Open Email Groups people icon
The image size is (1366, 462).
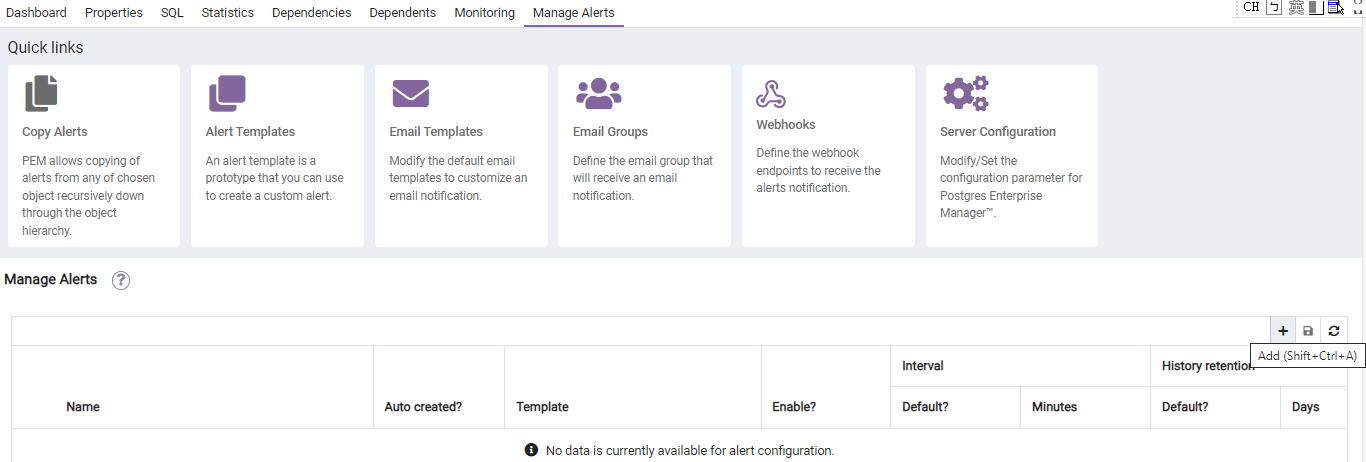[598, 93]
